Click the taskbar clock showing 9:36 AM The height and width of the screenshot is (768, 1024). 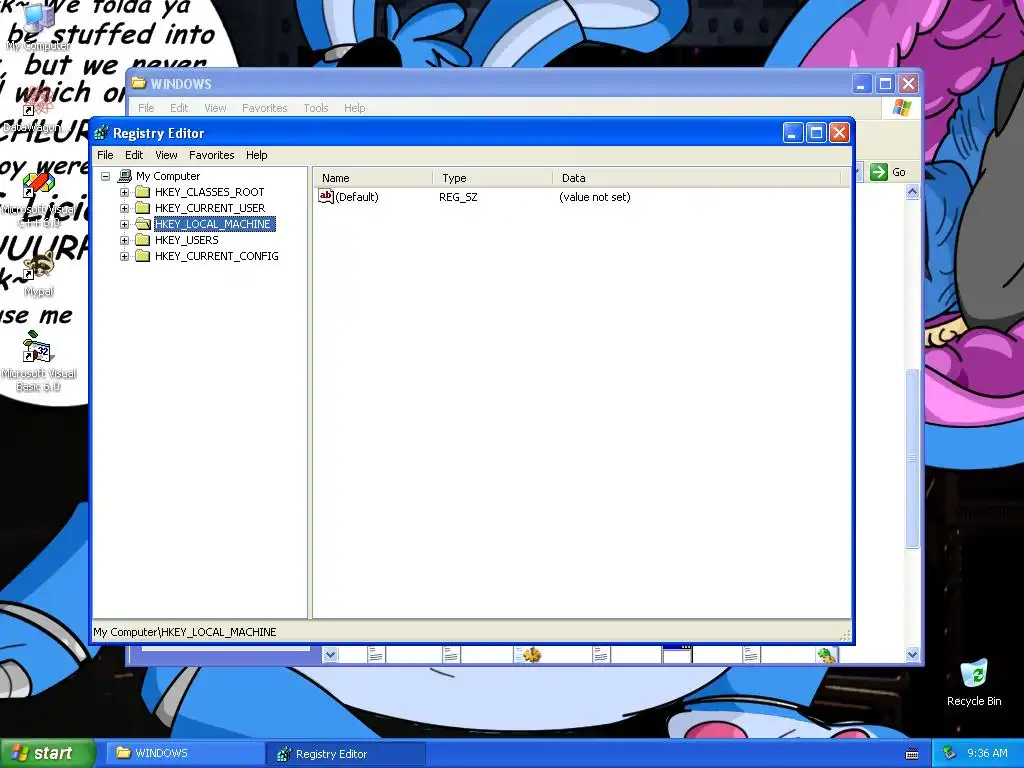tap(987, 754)
